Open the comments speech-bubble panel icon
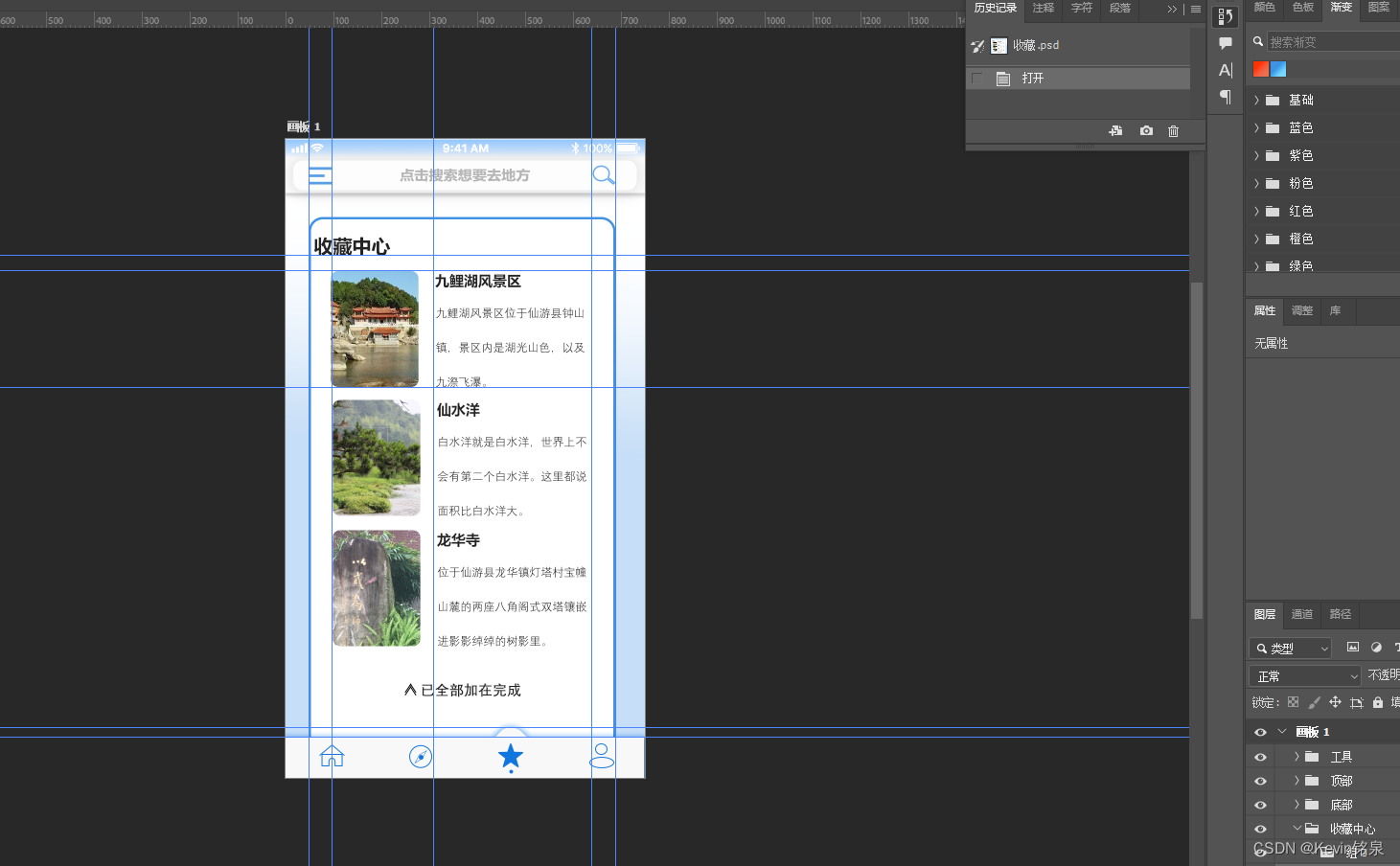 1224,43
